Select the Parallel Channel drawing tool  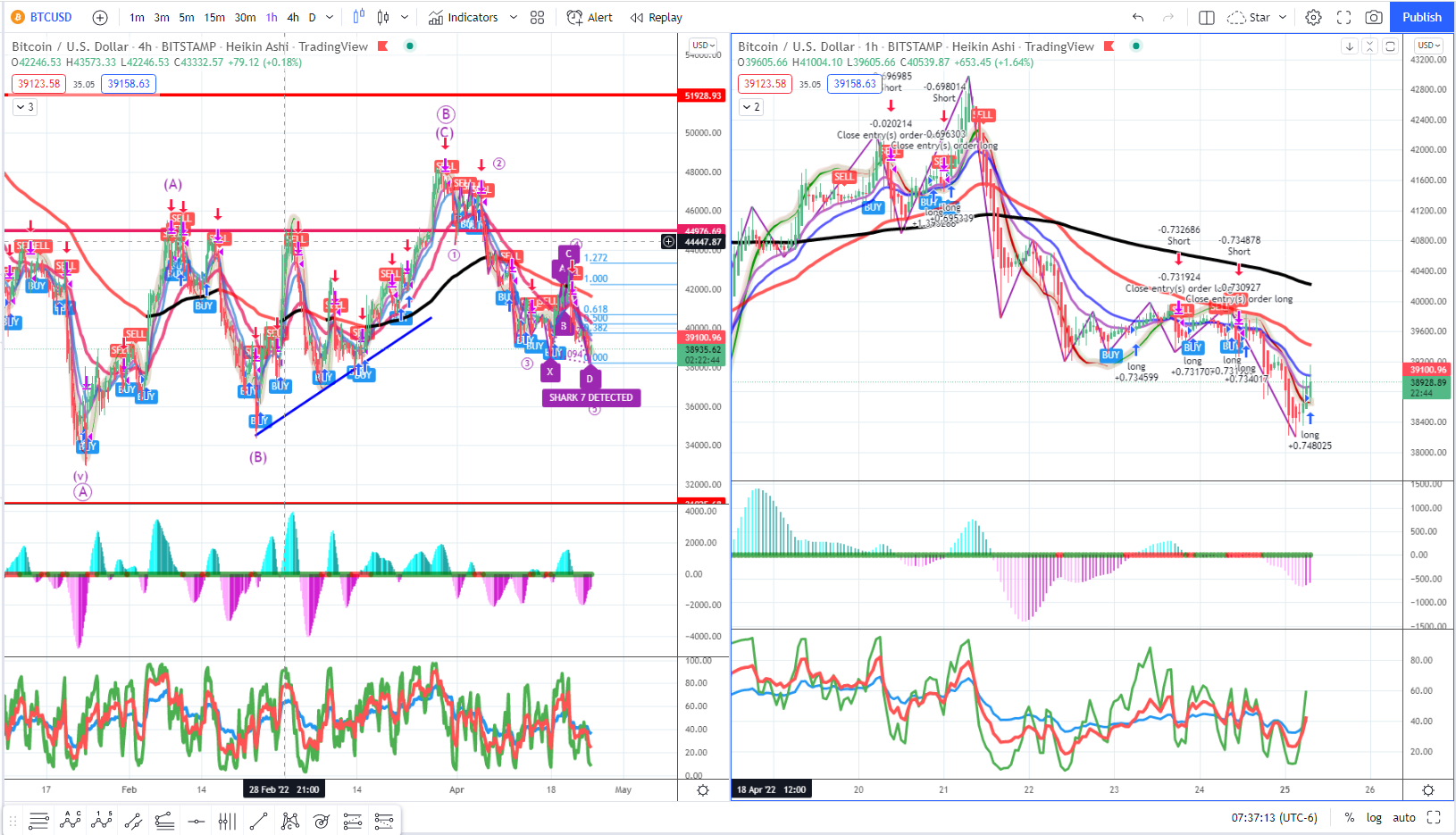[x=133, y=821]
